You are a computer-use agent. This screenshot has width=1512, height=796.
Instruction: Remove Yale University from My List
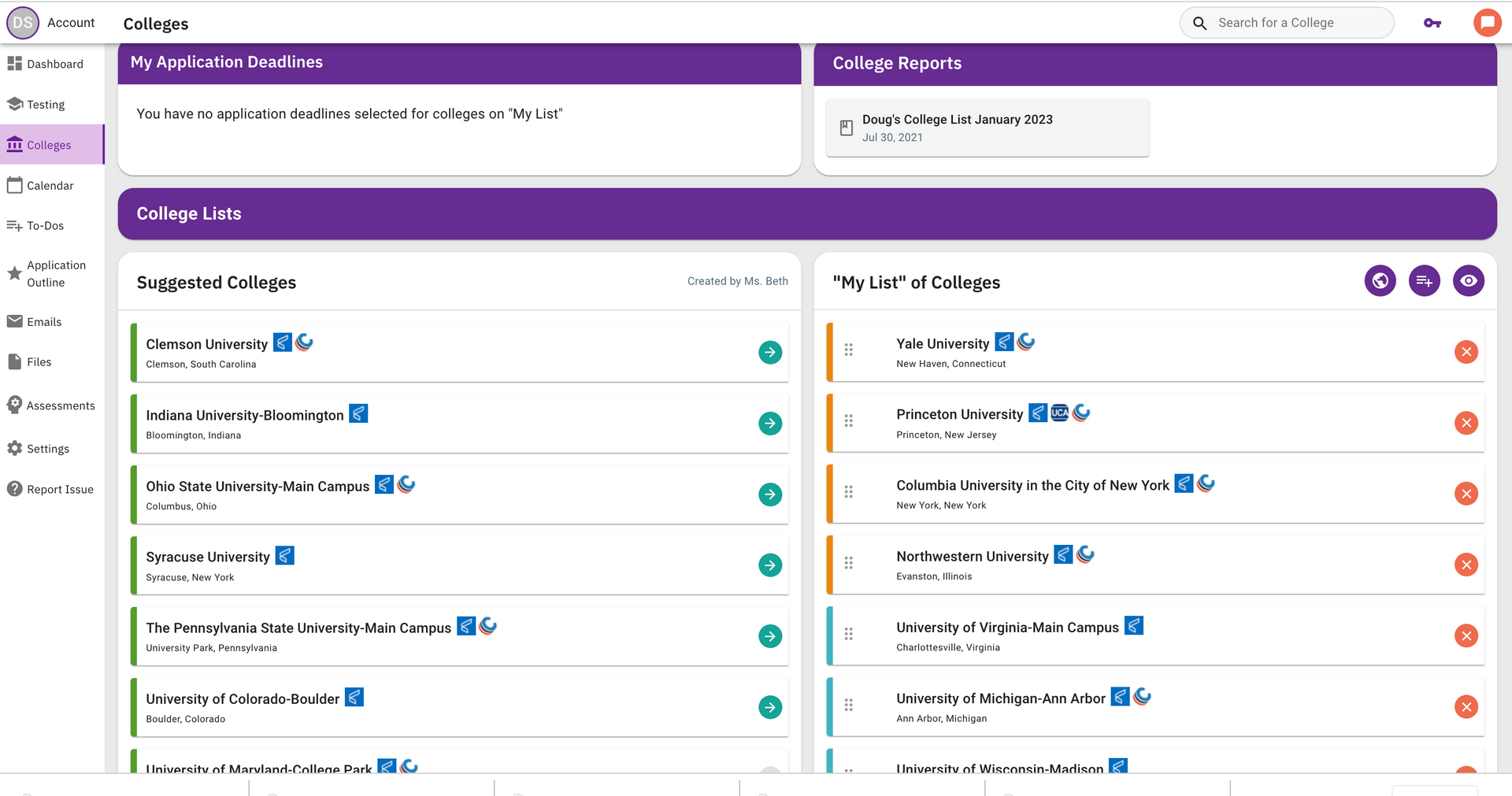pos(1466,352)
